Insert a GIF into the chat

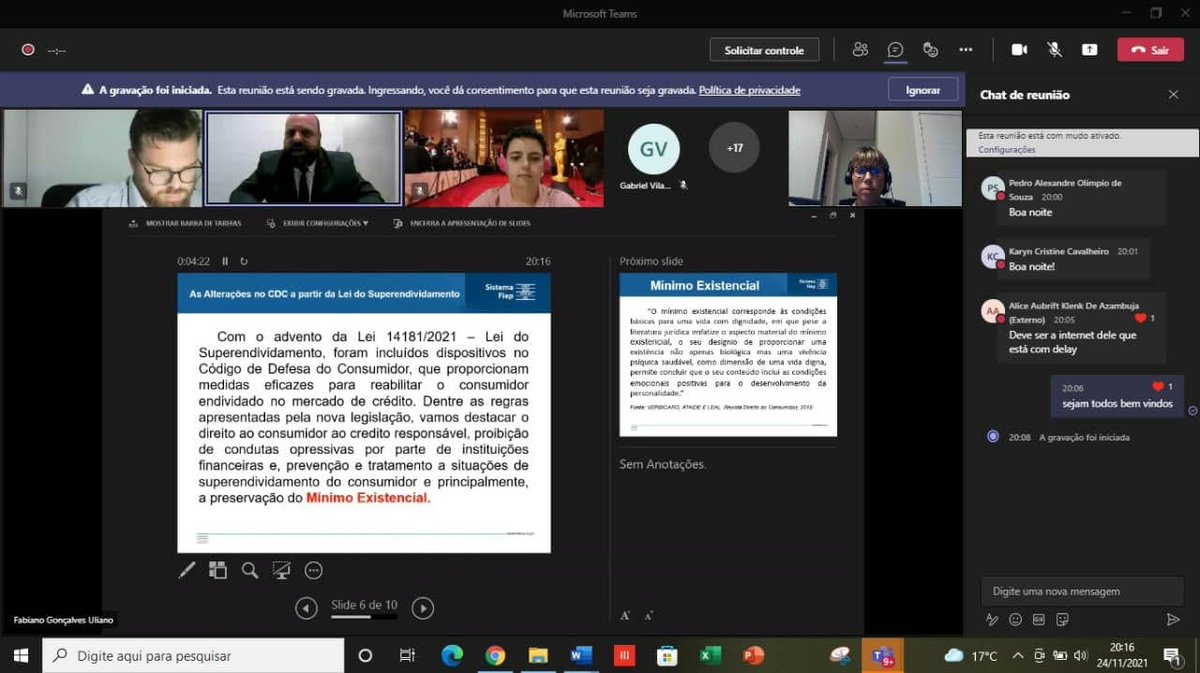pos(1039,620)
